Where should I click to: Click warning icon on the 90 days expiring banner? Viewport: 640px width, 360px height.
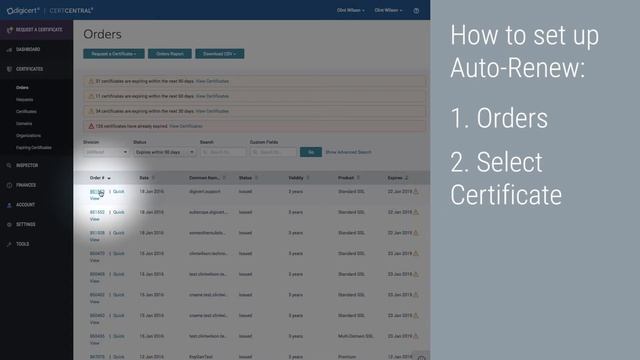(x=91, y=81)
